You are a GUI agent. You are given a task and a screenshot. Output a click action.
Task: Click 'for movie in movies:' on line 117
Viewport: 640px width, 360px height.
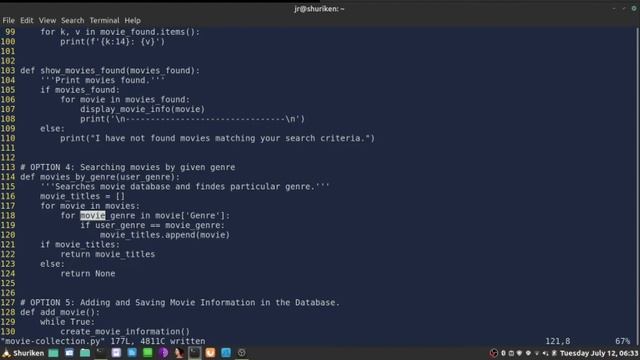(x=90, y=206)
